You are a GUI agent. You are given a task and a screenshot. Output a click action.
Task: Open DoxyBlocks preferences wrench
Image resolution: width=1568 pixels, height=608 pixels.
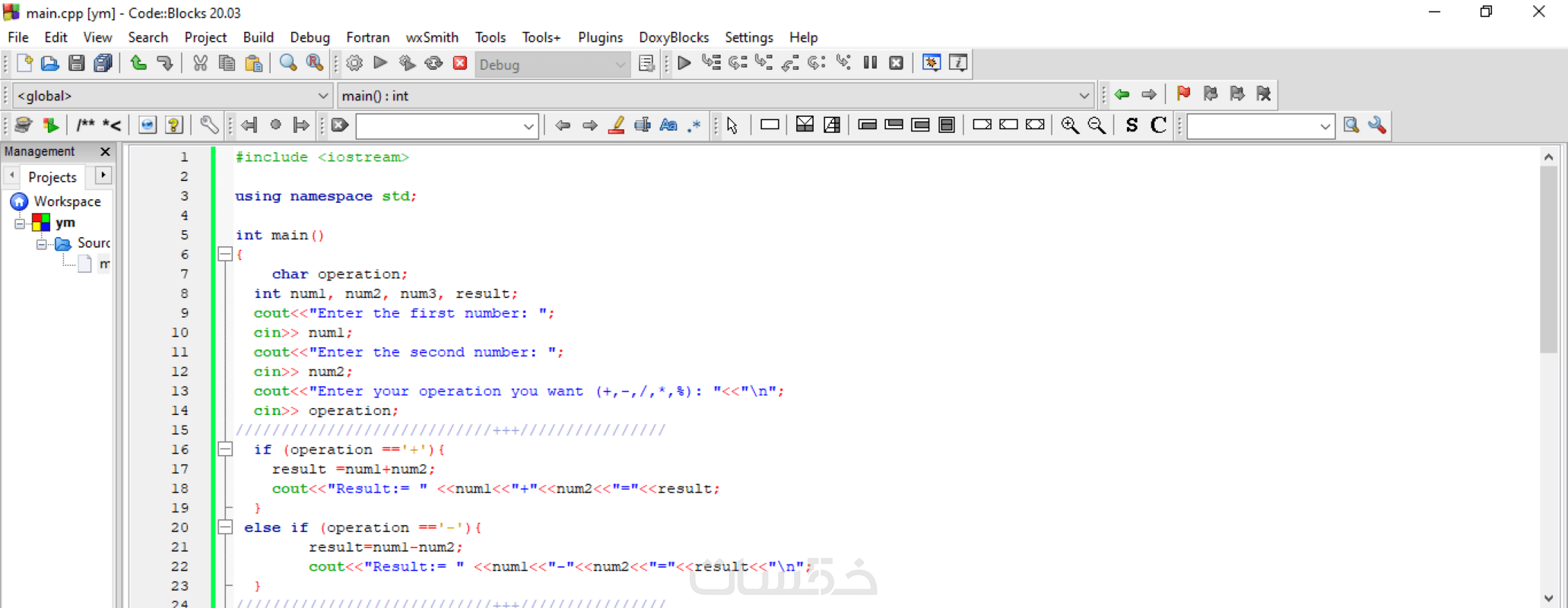(x=209, y=125)
